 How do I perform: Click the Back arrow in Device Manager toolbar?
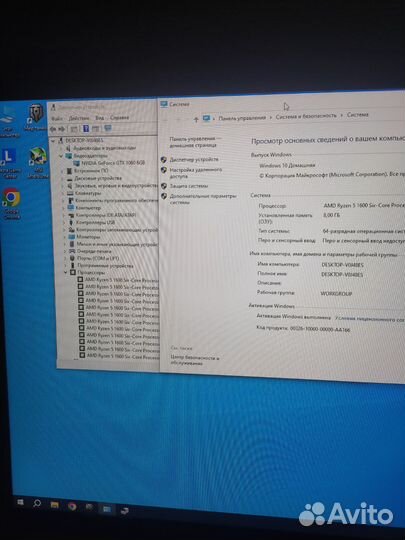point(53,129)
